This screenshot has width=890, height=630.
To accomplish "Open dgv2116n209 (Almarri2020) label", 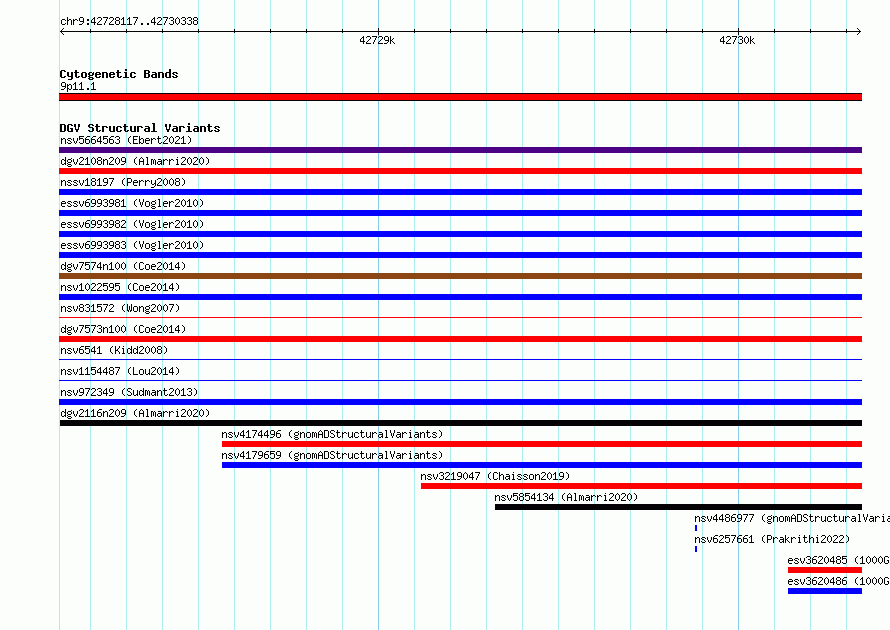I will [x=135, y=413].
